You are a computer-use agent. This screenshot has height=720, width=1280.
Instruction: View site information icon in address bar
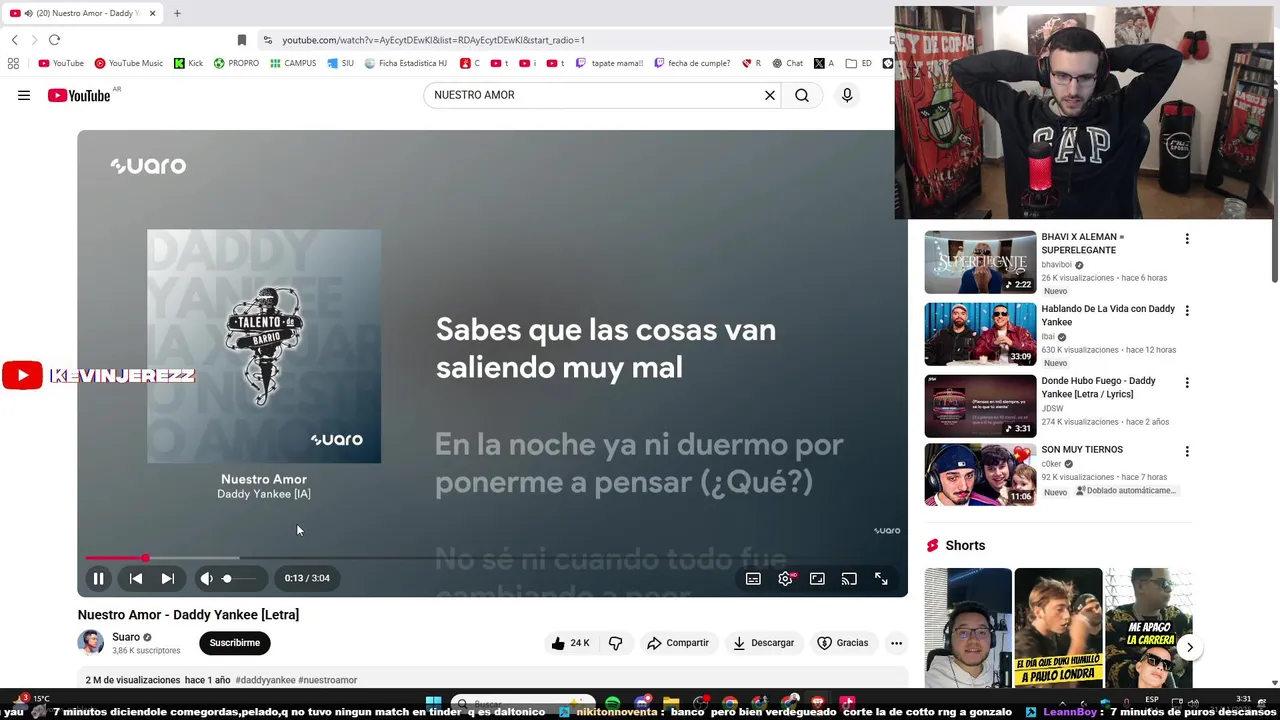click(x=267, y=40)
